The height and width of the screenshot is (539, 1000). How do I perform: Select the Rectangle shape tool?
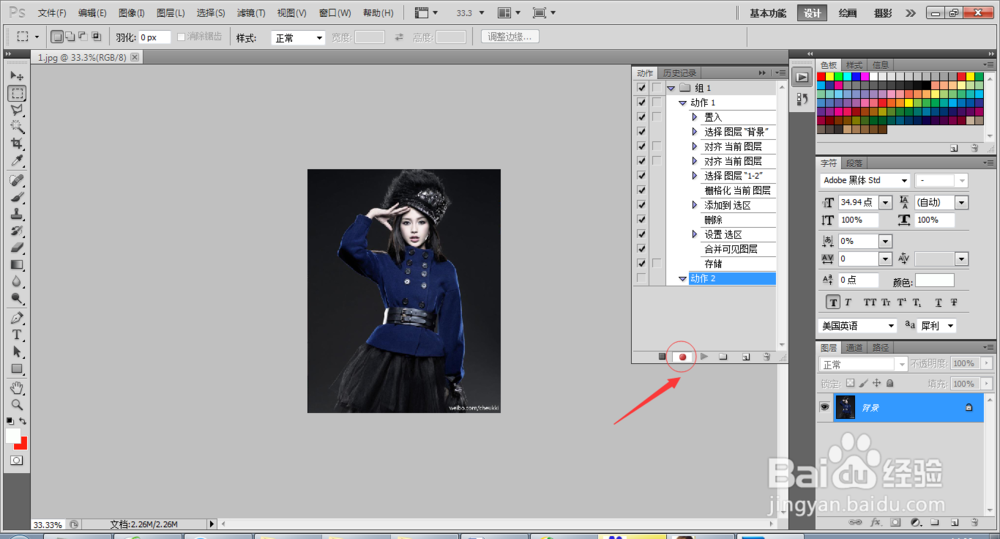(x=17, y=369)
